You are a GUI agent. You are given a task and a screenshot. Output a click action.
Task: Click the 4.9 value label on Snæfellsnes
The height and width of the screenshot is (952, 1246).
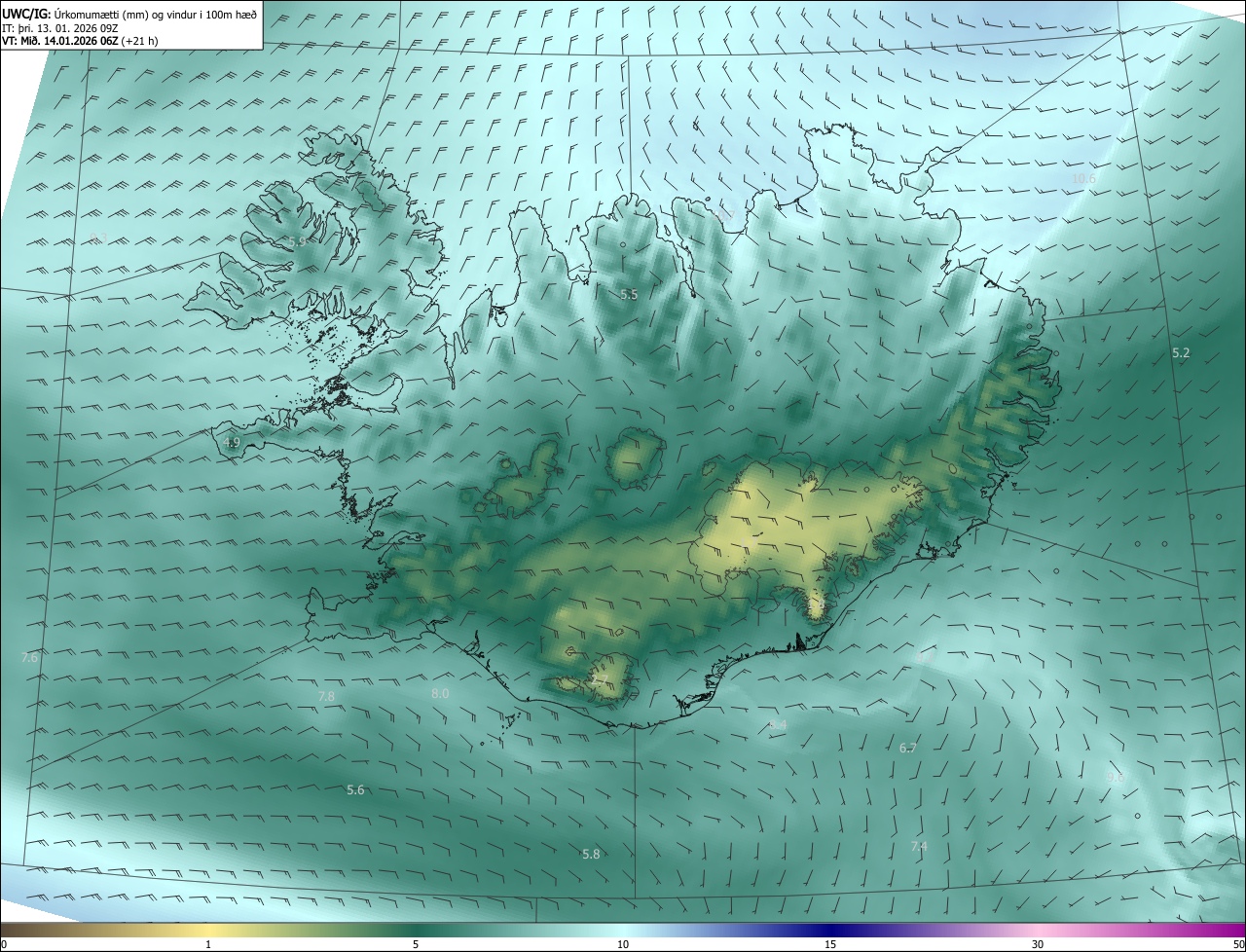point(232,443)
